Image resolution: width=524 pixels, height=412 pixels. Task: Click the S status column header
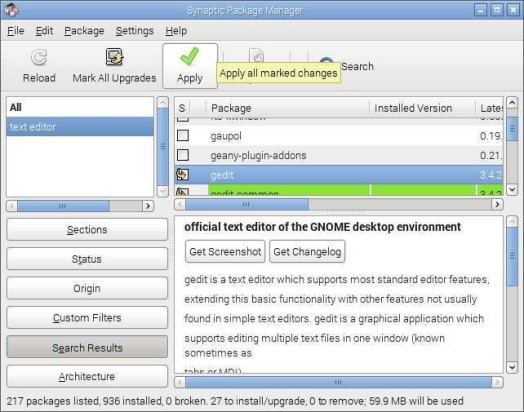tap(182, 108)
